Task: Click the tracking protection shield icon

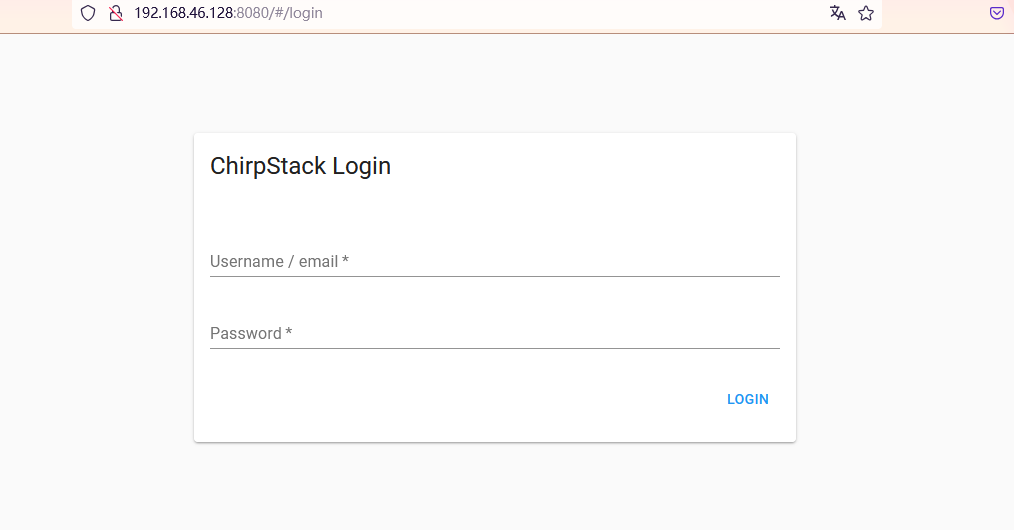Action: coord(88,13)
